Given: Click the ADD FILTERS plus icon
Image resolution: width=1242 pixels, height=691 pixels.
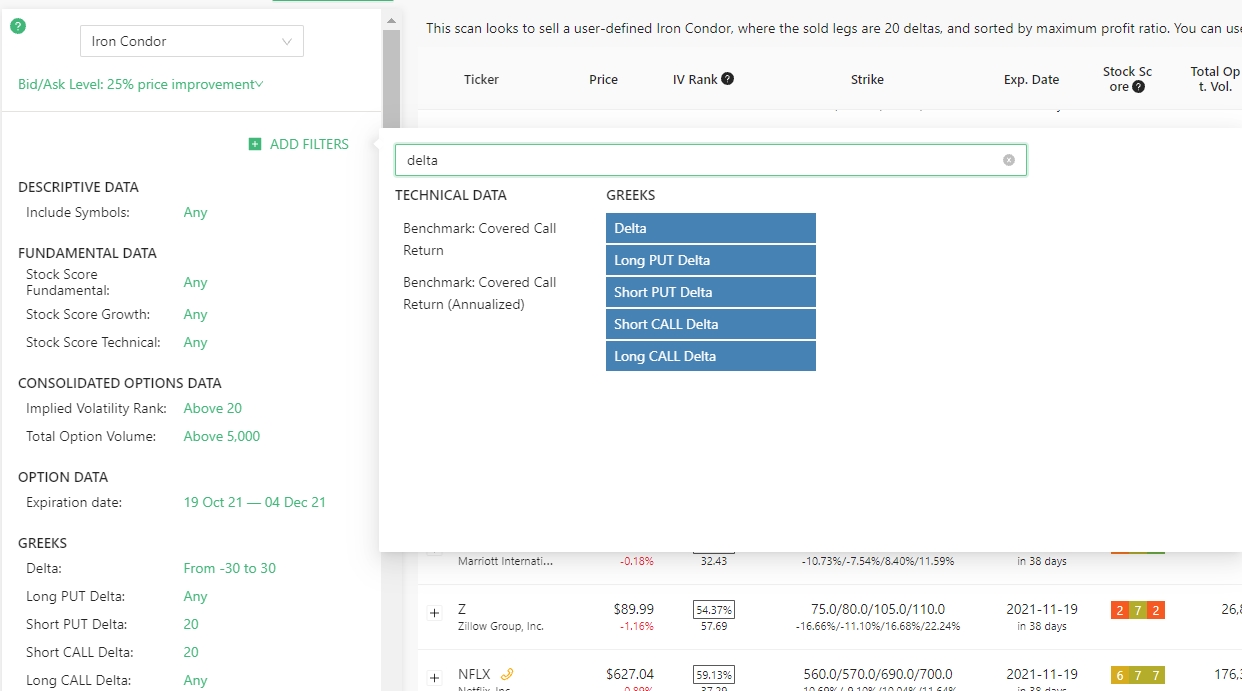Looking at the screenshot, I should (255, 144).
